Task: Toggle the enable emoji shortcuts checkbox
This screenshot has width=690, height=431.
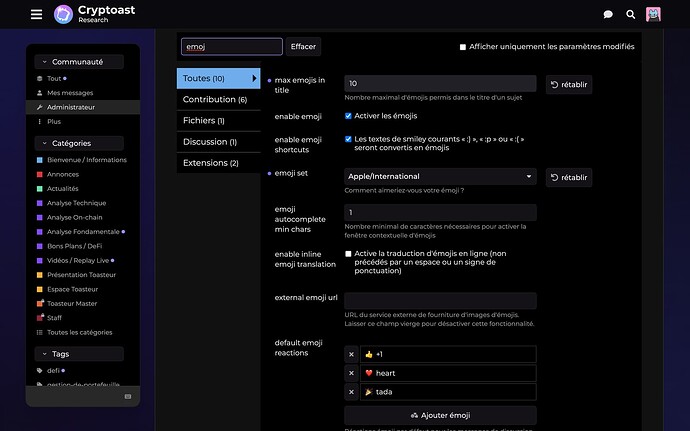Action: pyautogui.click(x=349, y=139)
